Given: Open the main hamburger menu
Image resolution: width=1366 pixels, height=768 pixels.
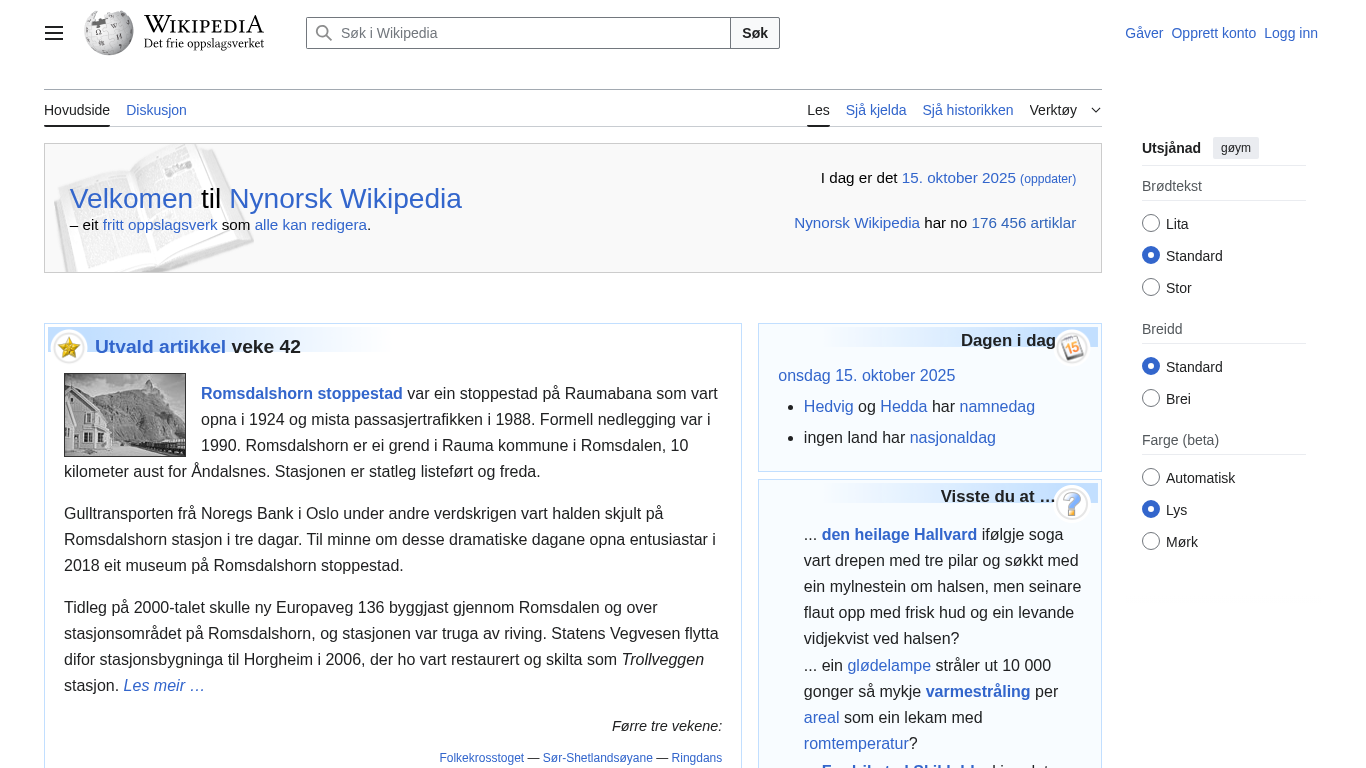Looking at the screenshot, I should (54, 33).
